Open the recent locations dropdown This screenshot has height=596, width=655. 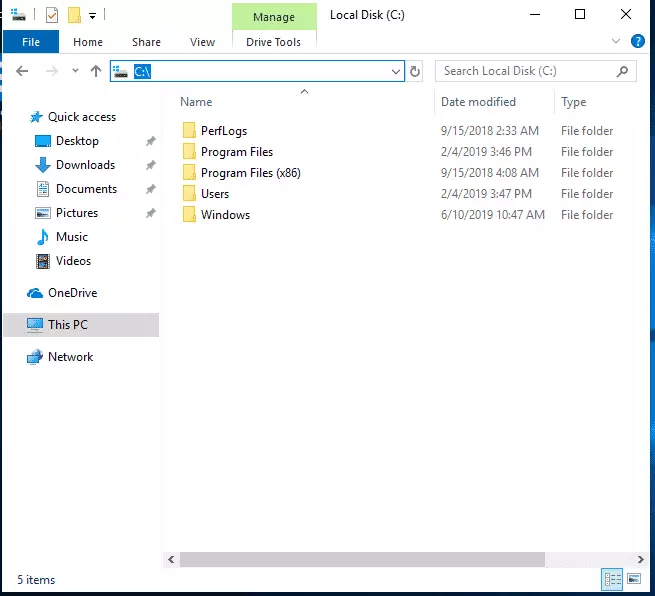point(75,71)
